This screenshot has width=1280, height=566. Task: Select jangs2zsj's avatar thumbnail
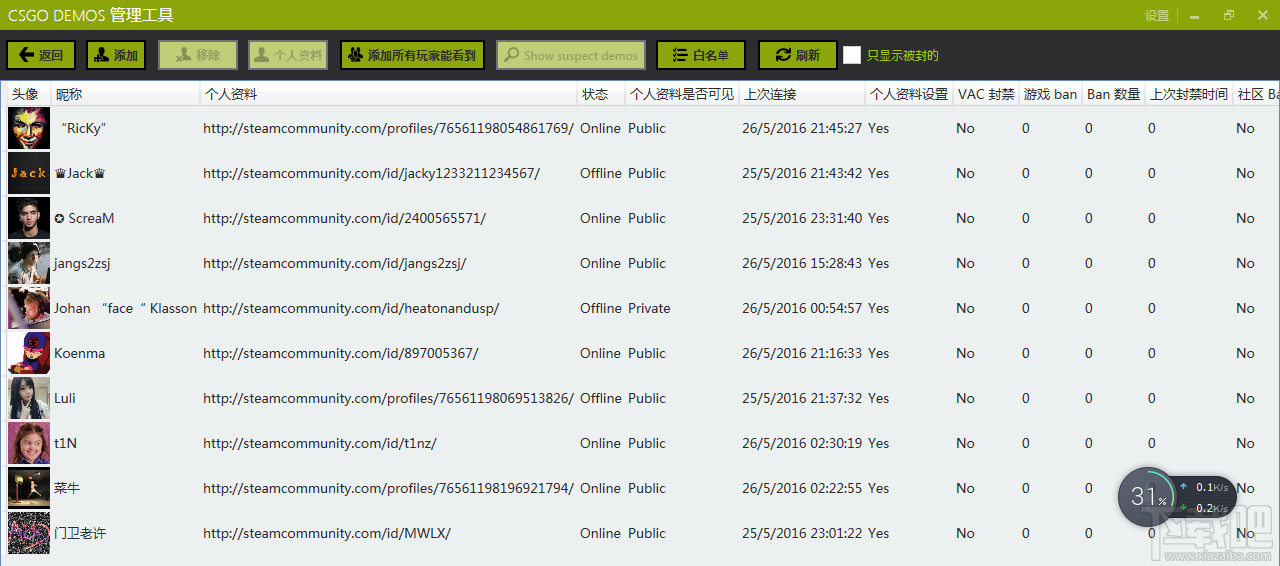(x=29, y=263)
